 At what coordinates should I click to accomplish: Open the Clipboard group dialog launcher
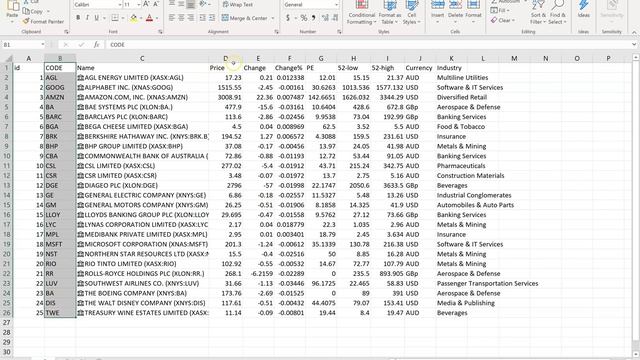click(x=66, y=31)
